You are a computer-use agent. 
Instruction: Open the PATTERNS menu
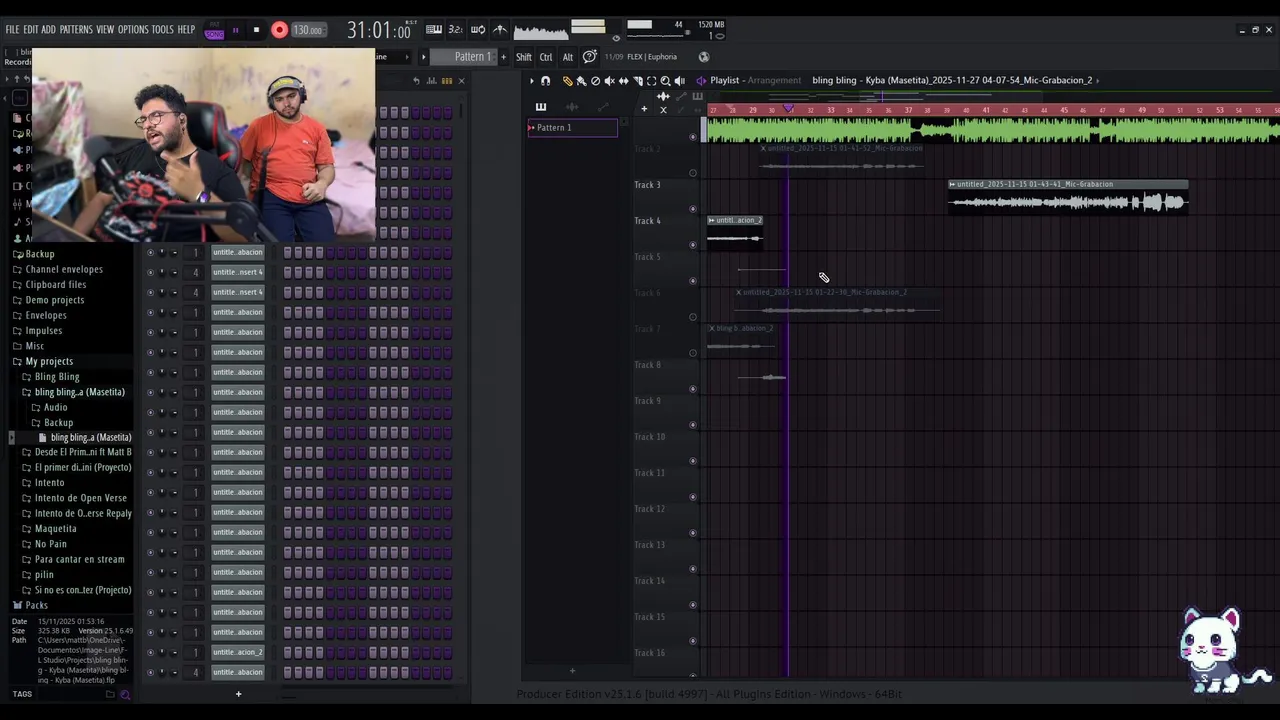coord(76,30)
